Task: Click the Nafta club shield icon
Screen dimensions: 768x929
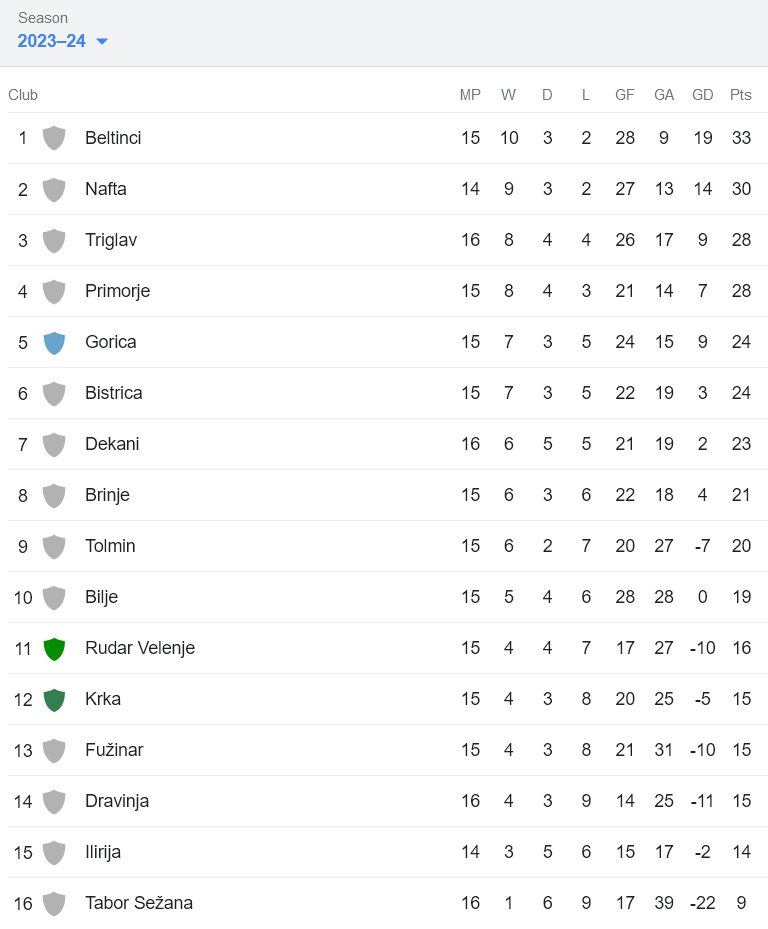Action: 54,189
